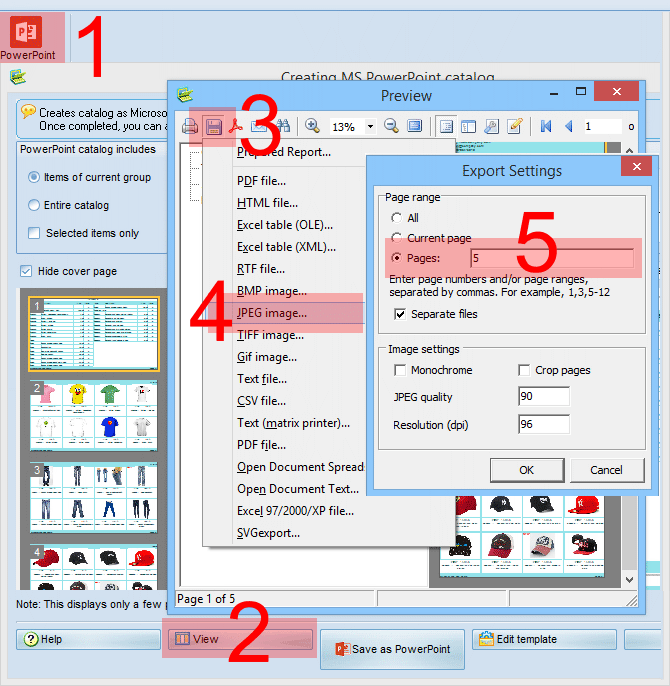The height and width of the screenshot is (686, 670).
Task: Open Page Settings wrench icon
Action: 491,126
